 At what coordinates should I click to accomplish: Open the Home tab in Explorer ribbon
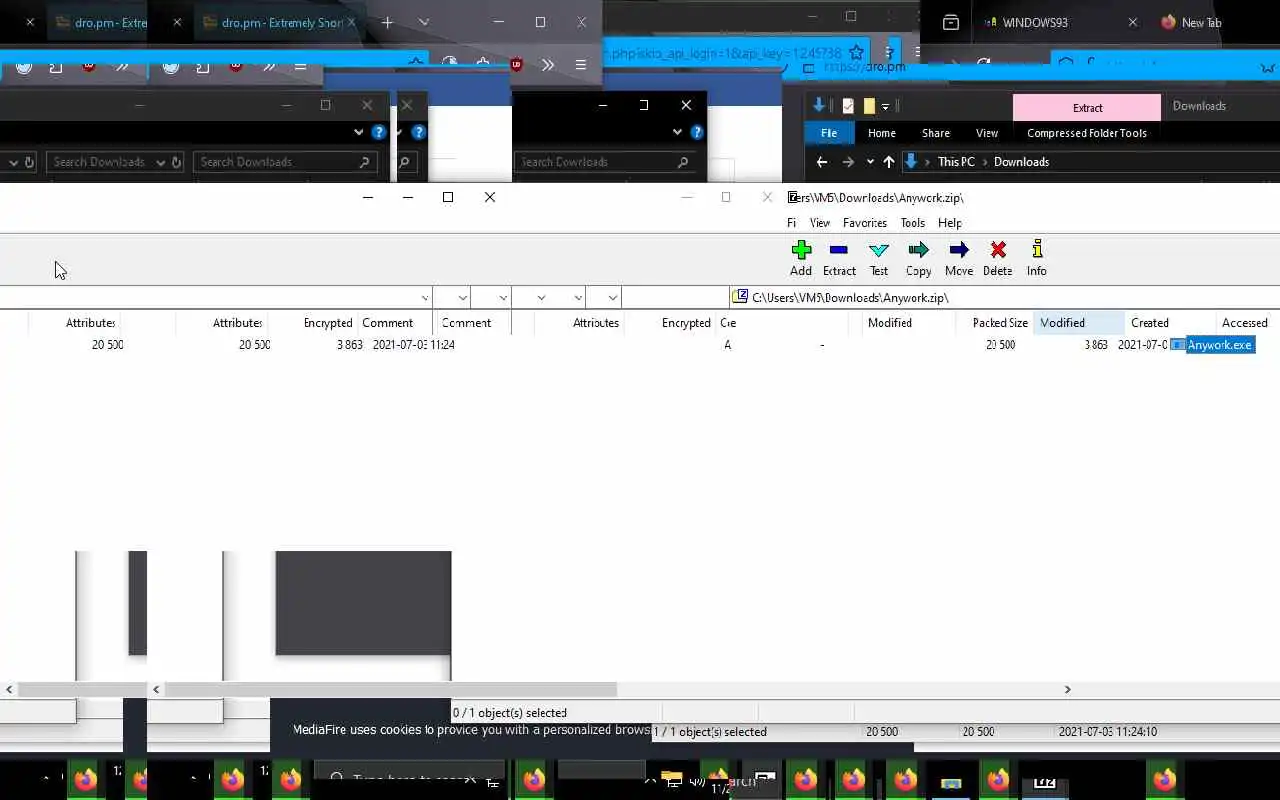point(882,133)
